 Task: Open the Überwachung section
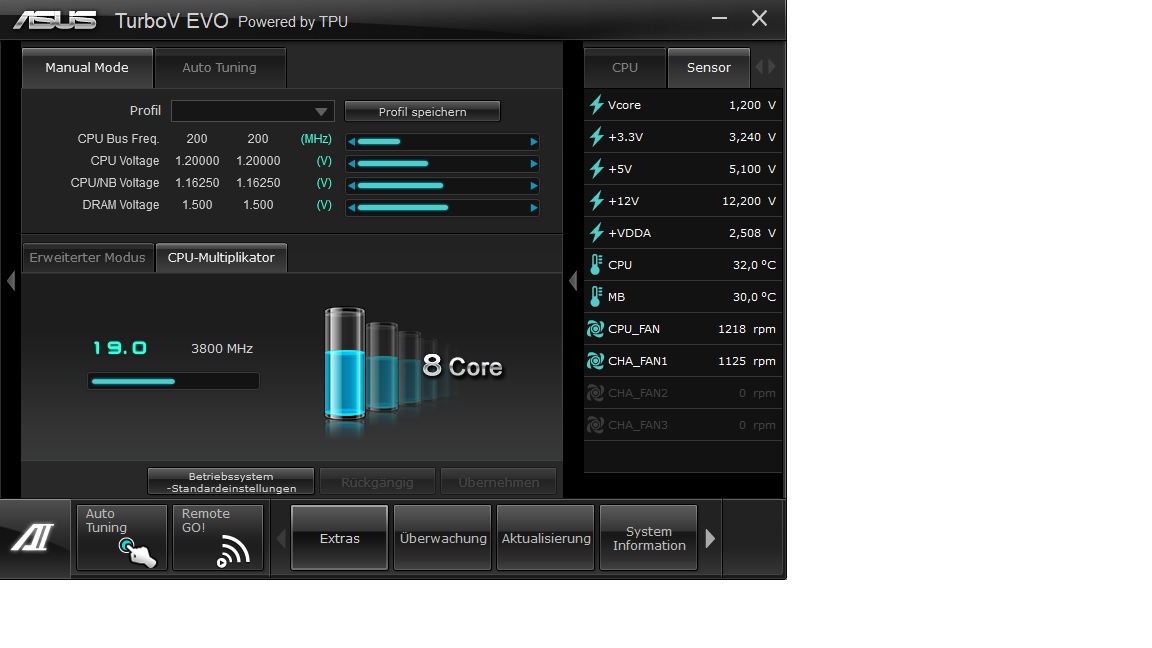[x=443, y=538]
